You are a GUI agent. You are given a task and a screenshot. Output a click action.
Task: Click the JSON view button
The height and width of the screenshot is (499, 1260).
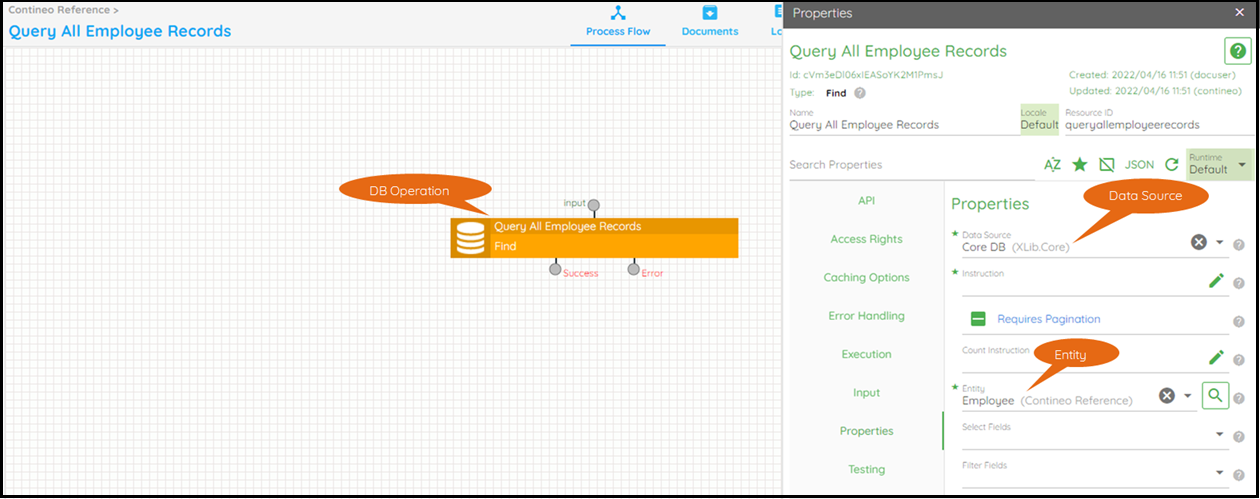coord(1139,165)
